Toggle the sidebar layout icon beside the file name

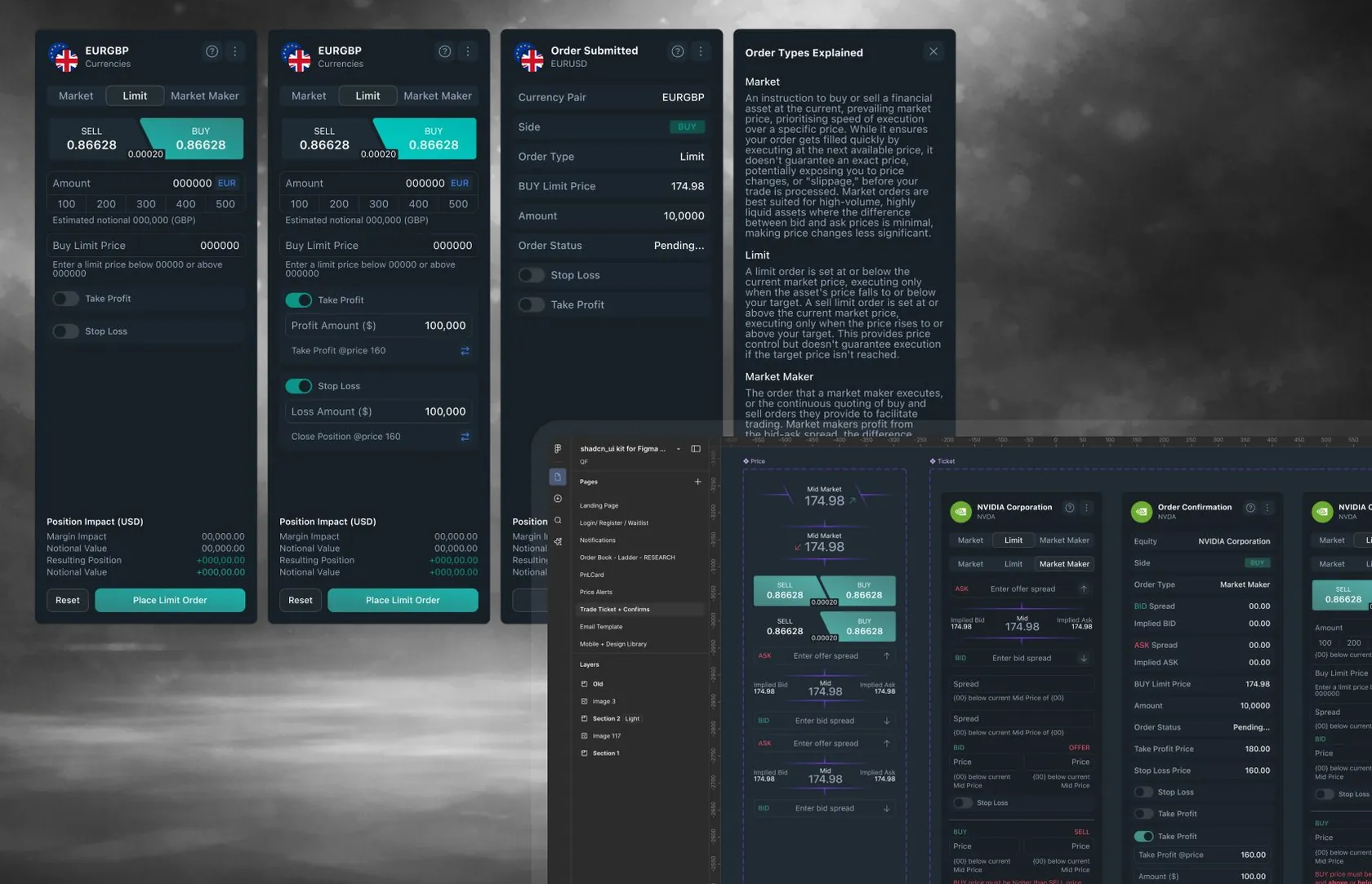(696, 448)
